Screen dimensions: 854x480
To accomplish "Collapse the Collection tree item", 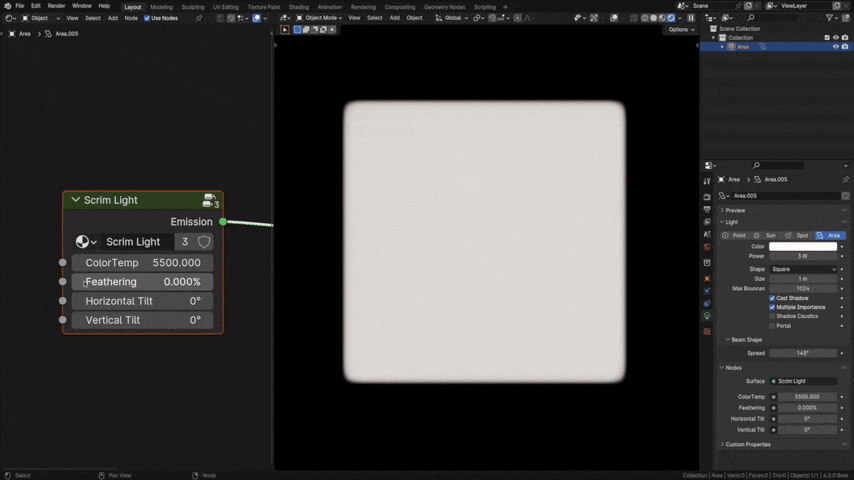I will click(x=713, y=38).
